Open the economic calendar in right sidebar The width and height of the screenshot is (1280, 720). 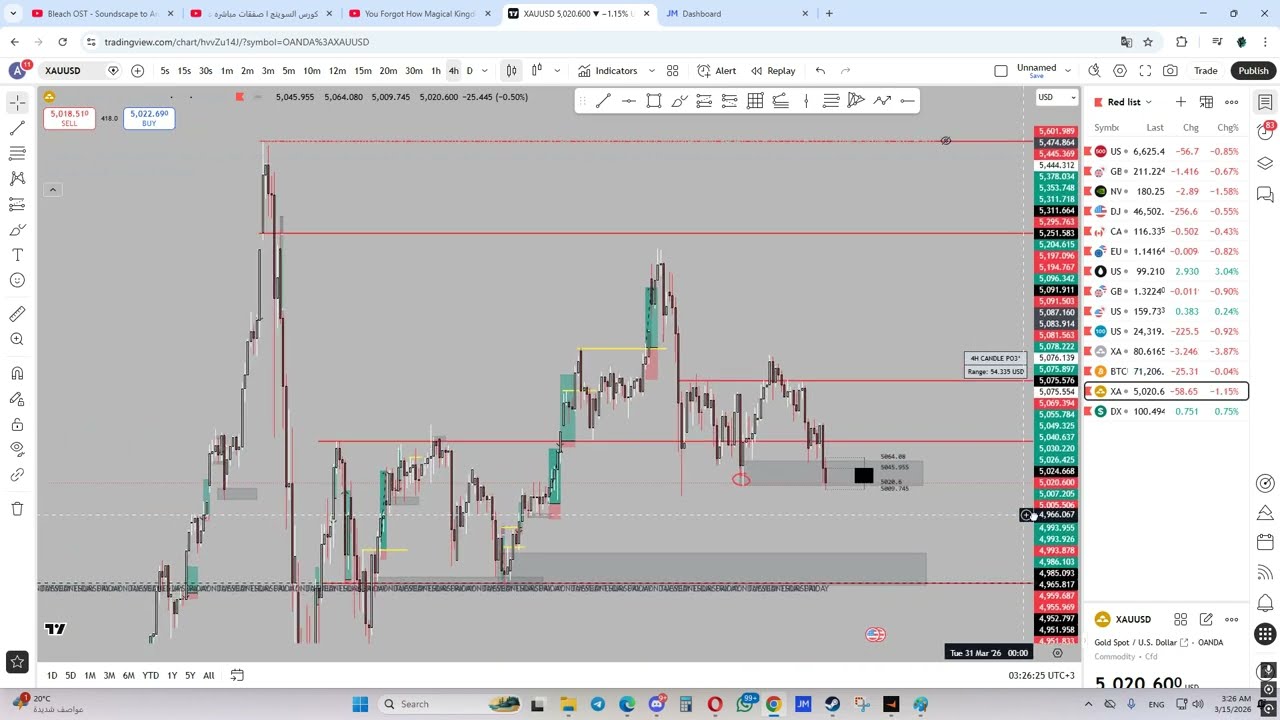(1265, 542)
